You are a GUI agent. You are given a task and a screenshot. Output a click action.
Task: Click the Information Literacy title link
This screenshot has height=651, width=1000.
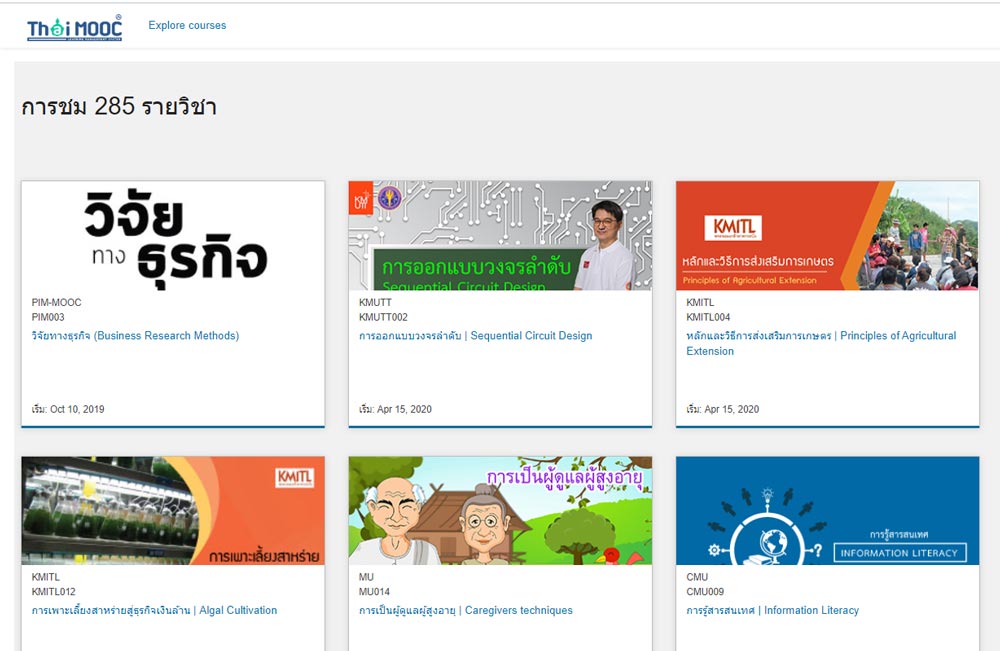click(x=772, y=611)
